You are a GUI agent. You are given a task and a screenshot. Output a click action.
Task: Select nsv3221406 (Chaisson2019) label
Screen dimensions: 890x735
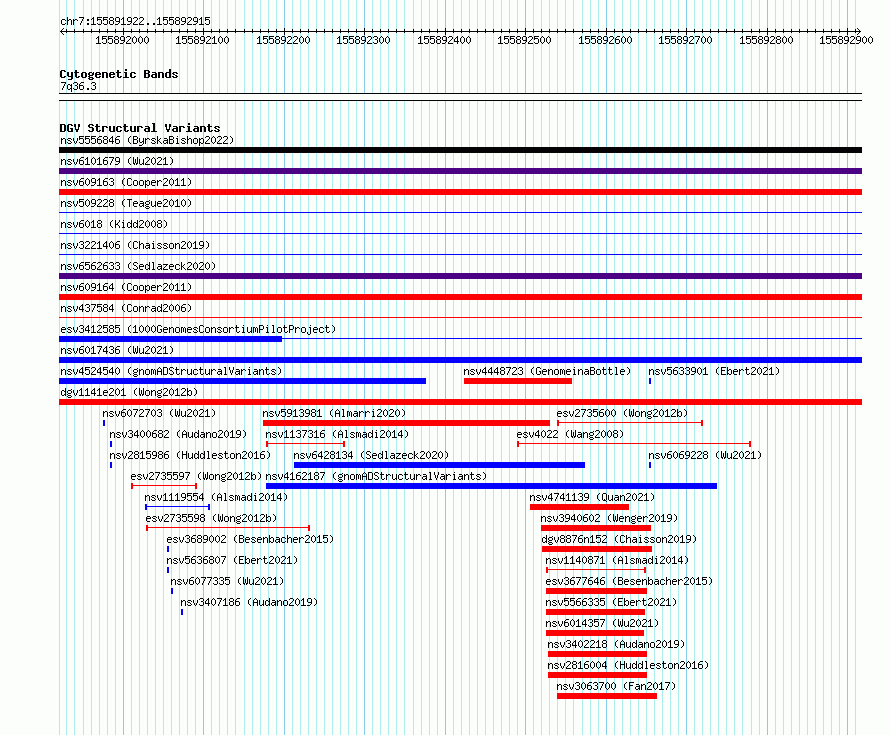tap(135, 245)
